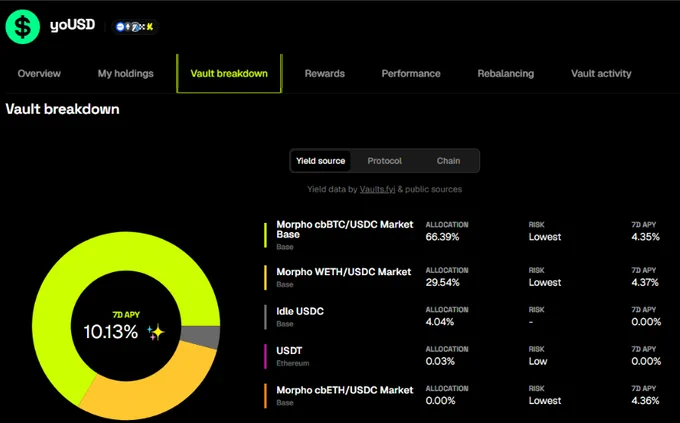Image resolution: width=680 pixels, height=423 pixels.
Task: Click the sparkle icon beside 10.13%
Action: [x=156, y=332]
